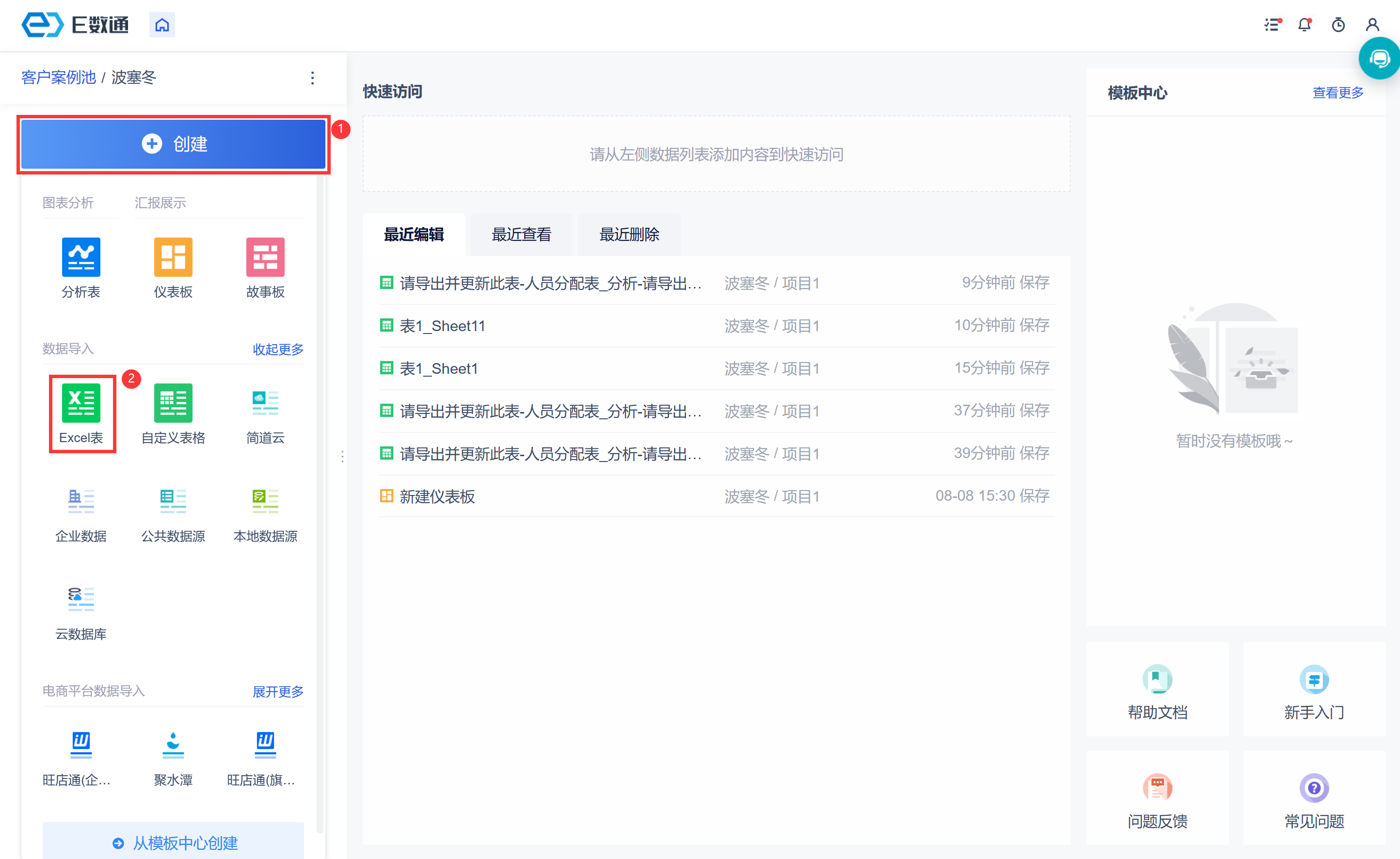Click the 自定义表格 custom table icon
Viewport: 1400px width, 859px height.
tap(173, 403)
